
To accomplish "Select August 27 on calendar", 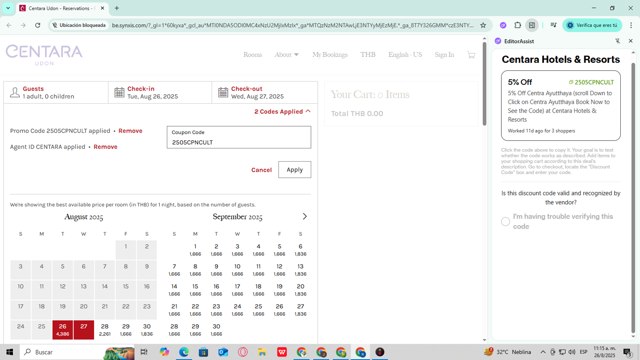I will tap(84, 330).
